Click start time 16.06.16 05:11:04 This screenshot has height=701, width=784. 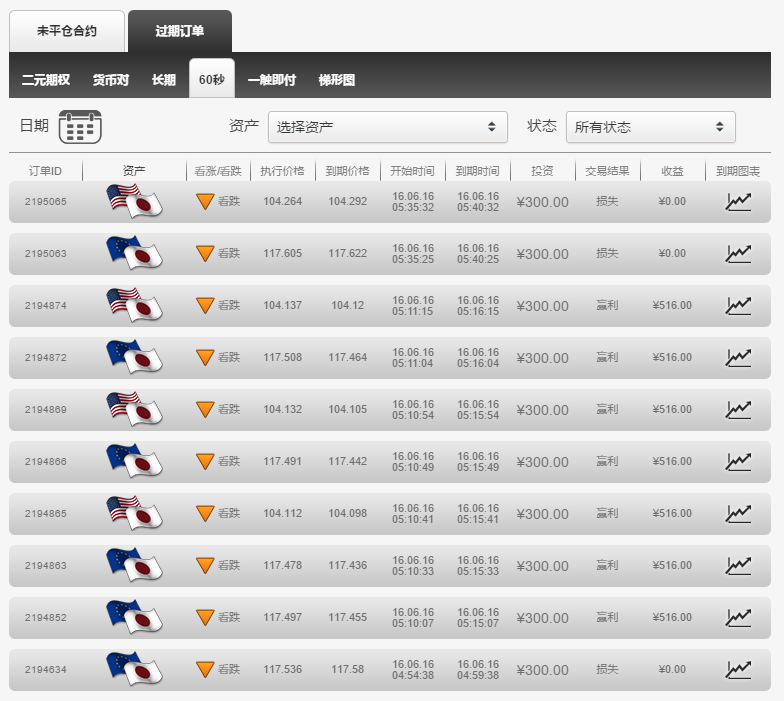coord(412,358)
